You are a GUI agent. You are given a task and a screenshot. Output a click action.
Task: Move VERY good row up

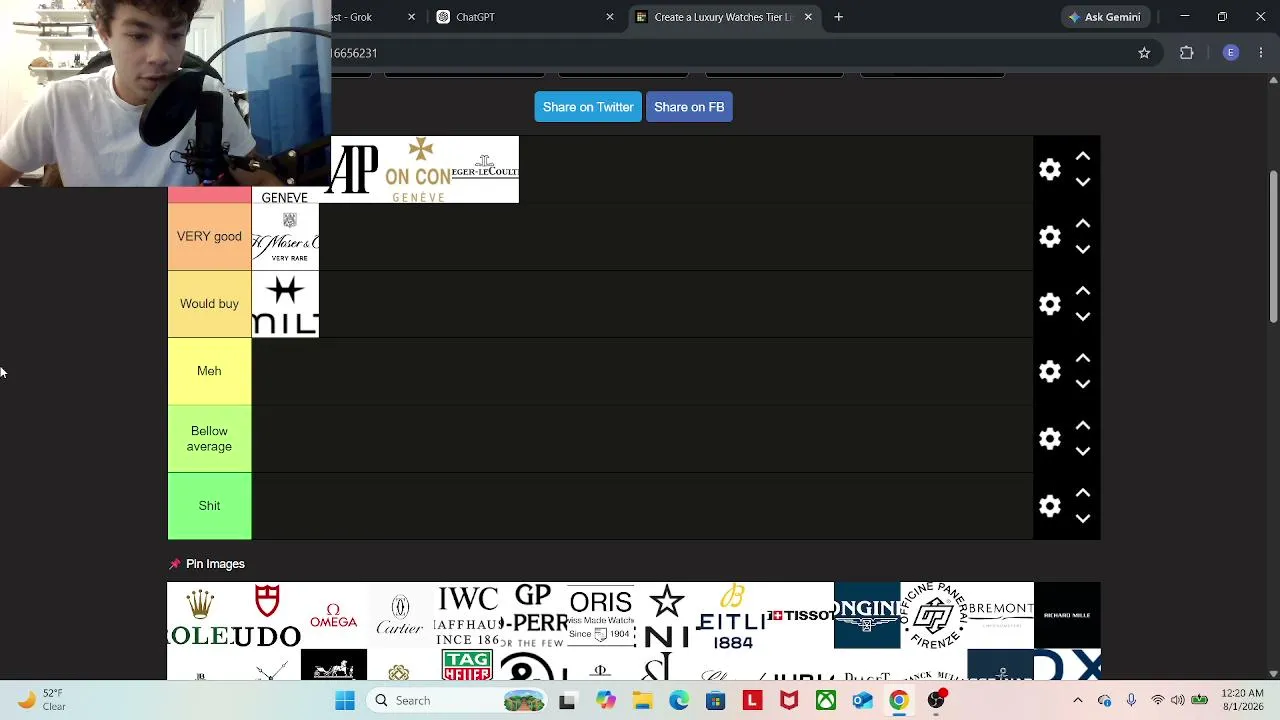click(x=1083, y=224)
